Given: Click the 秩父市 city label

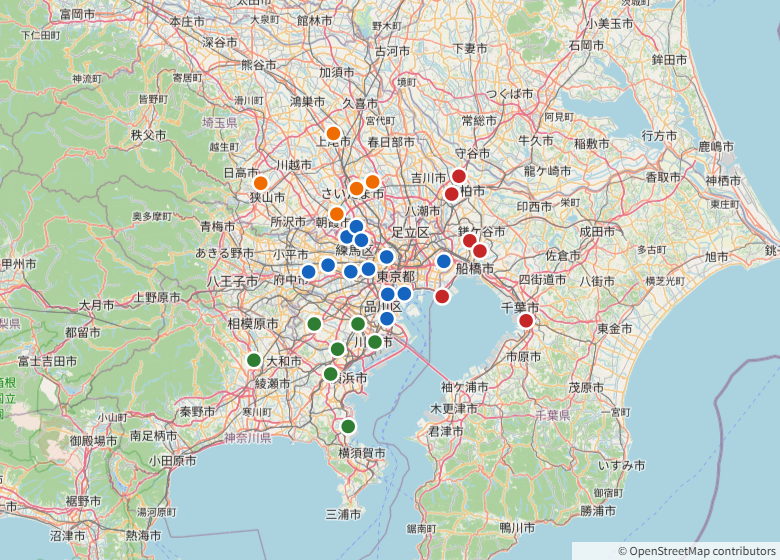Looking at the screenshot, I should [x=148, y=135].
